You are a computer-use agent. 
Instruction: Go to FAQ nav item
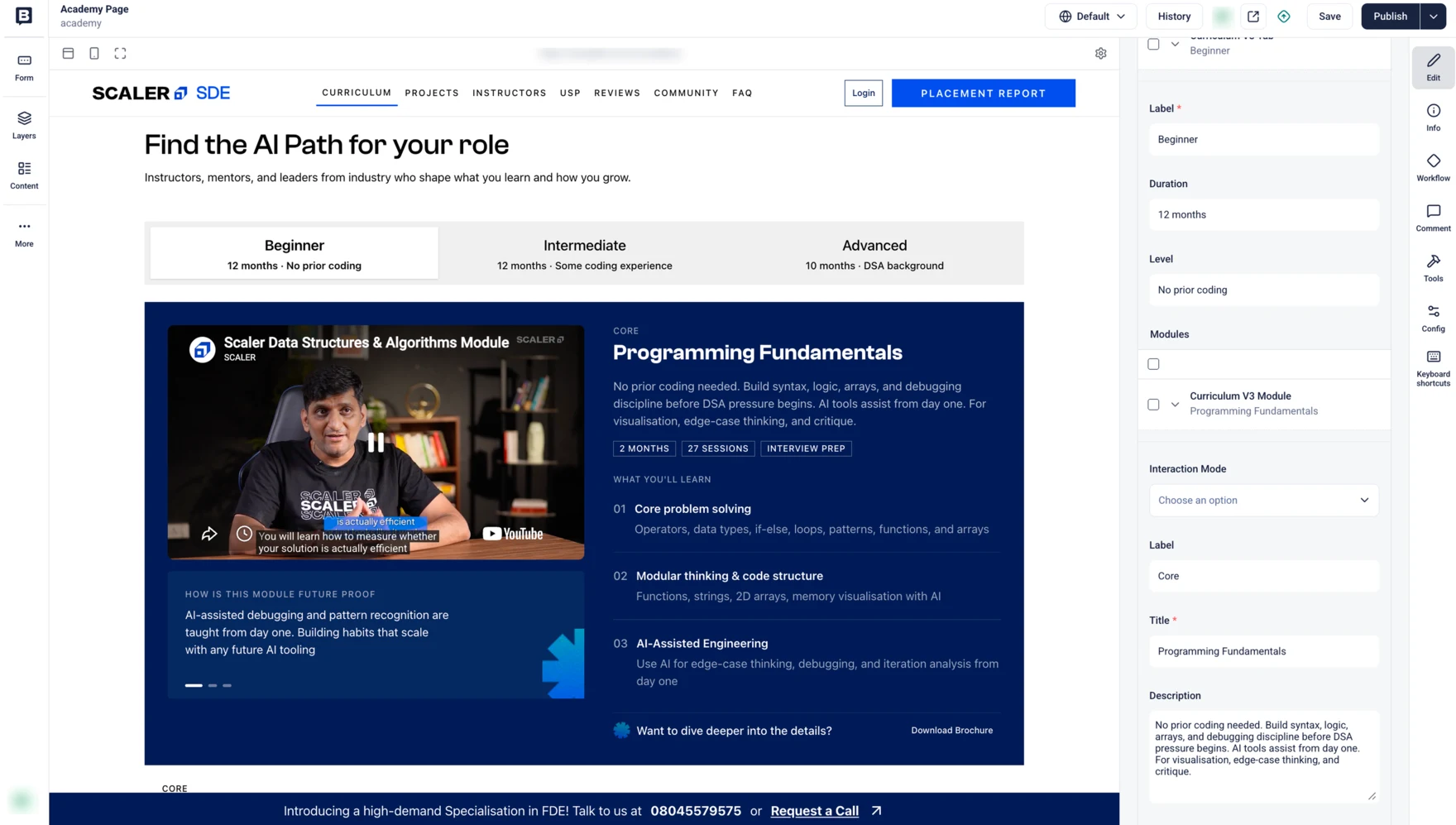(742, 94)
